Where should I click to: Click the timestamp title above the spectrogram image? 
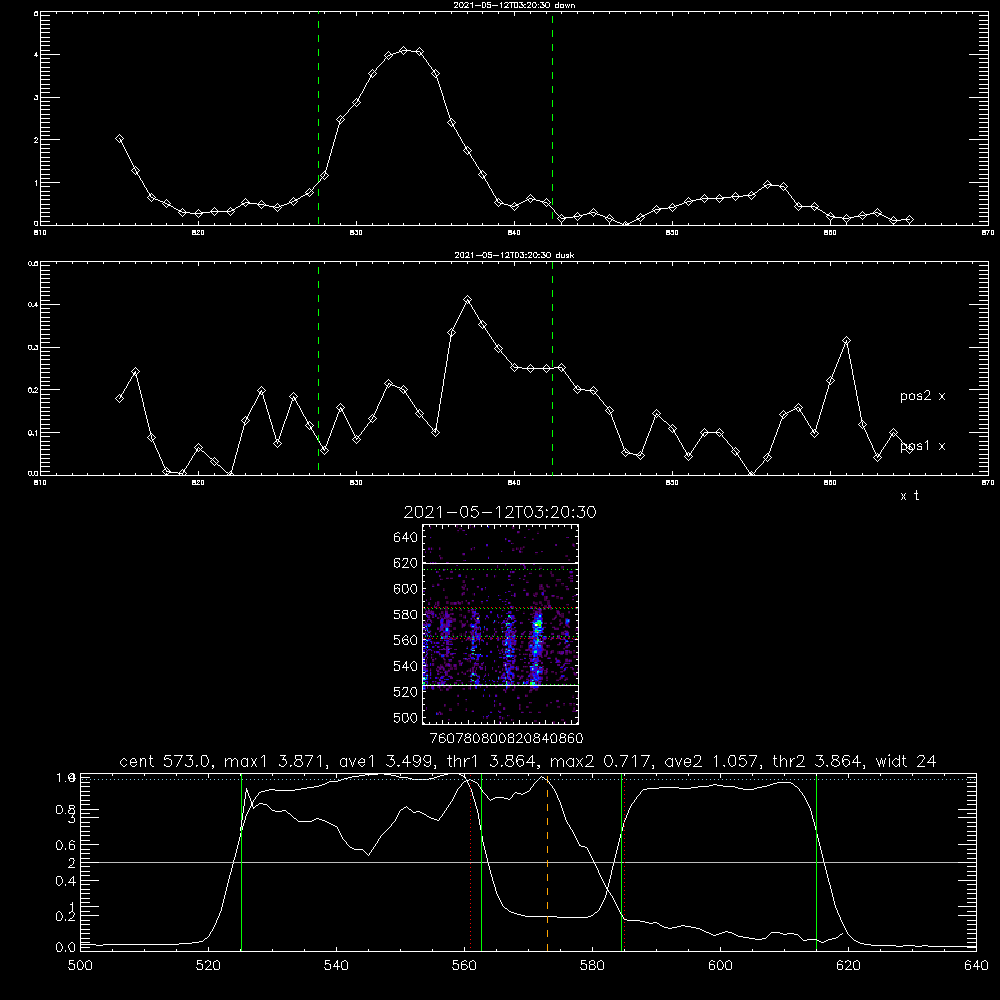click(500, 512)
